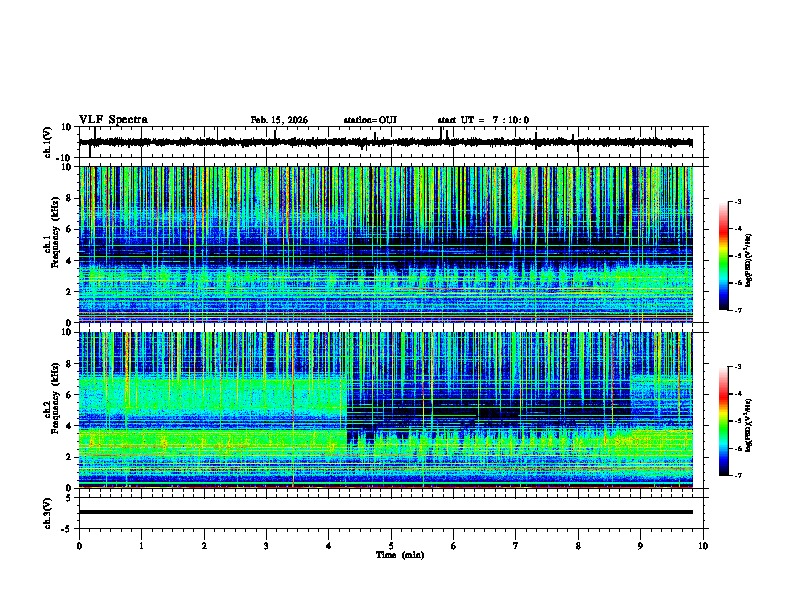792x612 pixels.
Task: Click time axis tick label "6"
Action: click(x=454, y=546)
